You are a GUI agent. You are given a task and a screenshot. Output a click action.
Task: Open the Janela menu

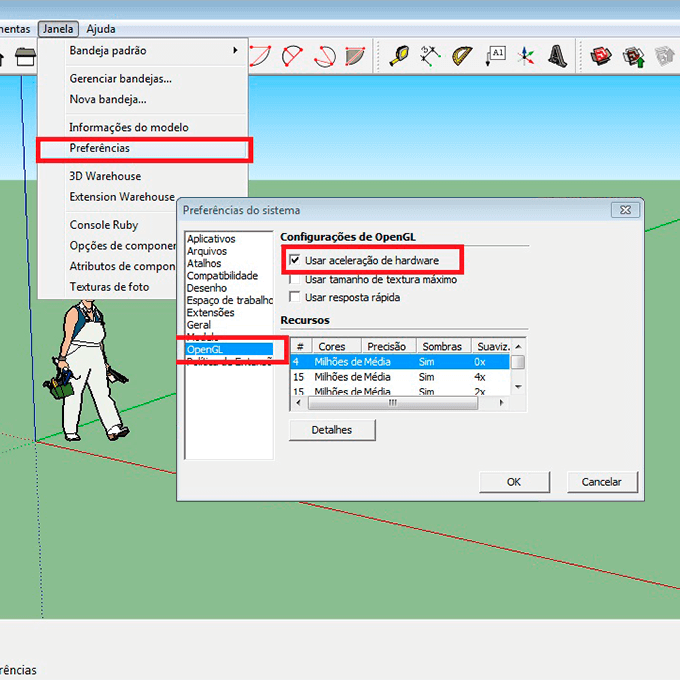(58, 29)
